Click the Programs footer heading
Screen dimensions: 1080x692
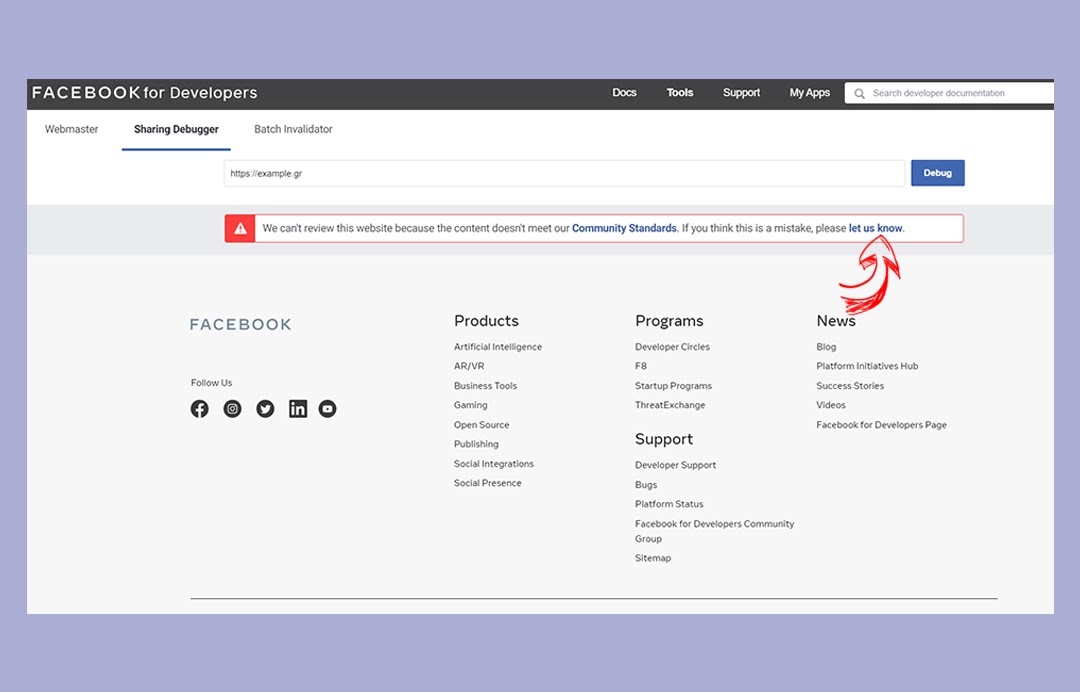tap(669, 321)
